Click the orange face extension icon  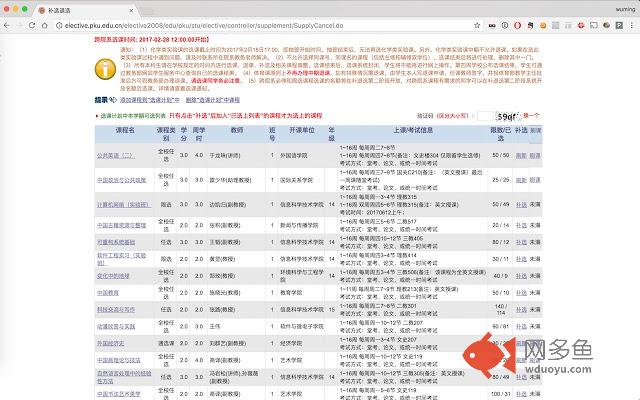tap(543, 25)
